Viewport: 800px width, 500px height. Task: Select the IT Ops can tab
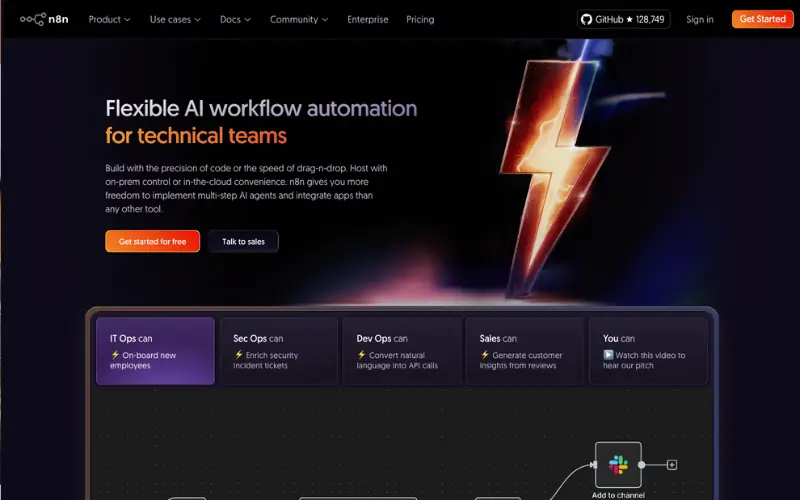(155, 351)
